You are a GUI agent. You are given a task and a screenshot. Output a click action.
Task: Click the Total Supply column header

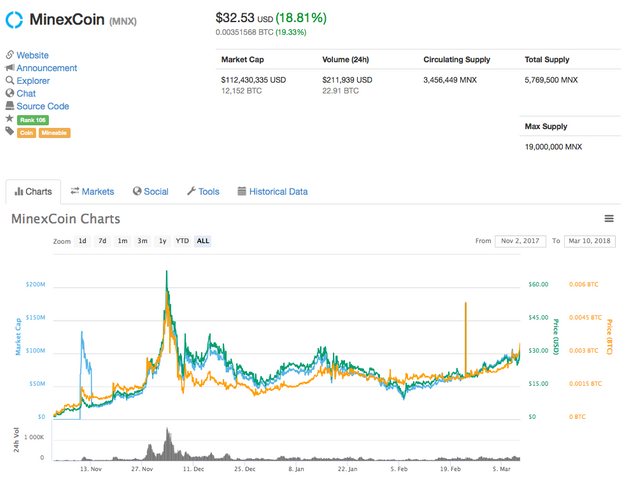[x=547, y=60]
